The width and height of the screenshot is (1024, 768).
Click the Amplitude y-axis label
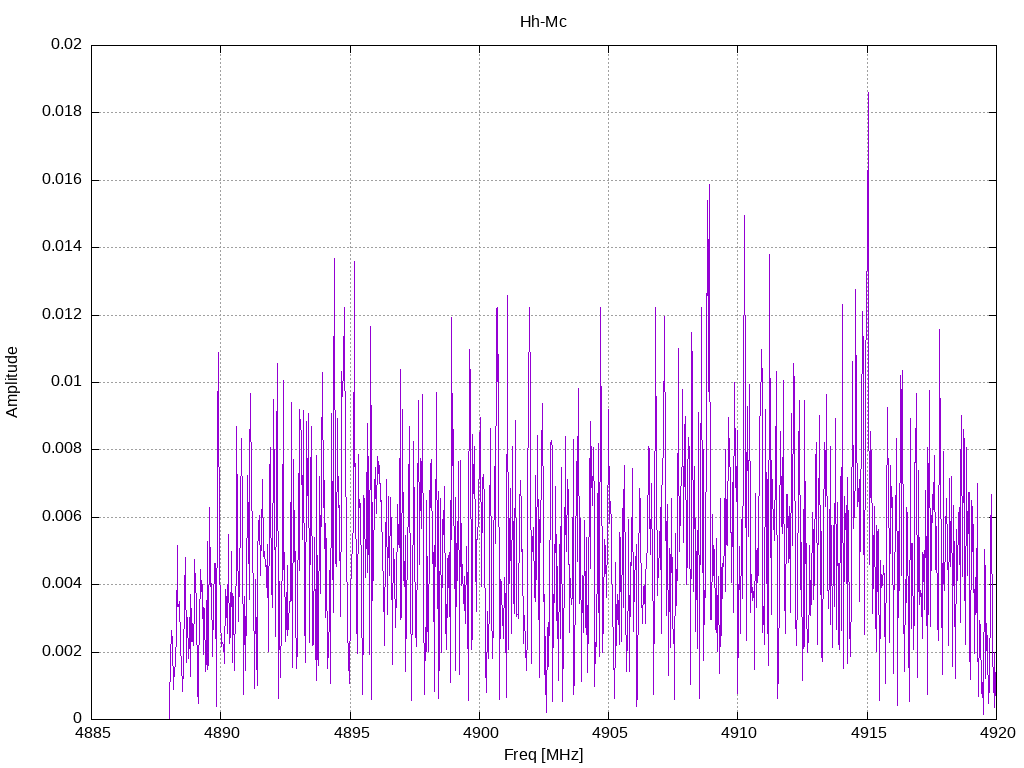[12, 382]
